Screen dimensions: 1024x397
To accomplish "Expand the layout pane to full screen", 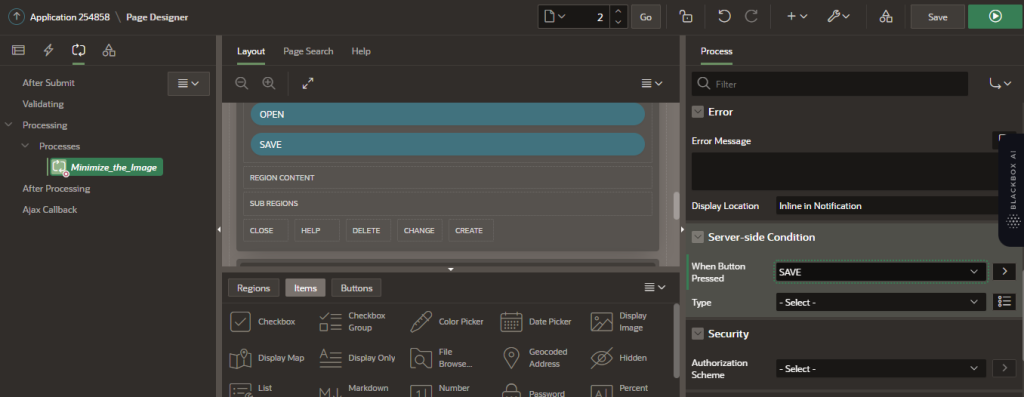I will [x=308, y=83].
